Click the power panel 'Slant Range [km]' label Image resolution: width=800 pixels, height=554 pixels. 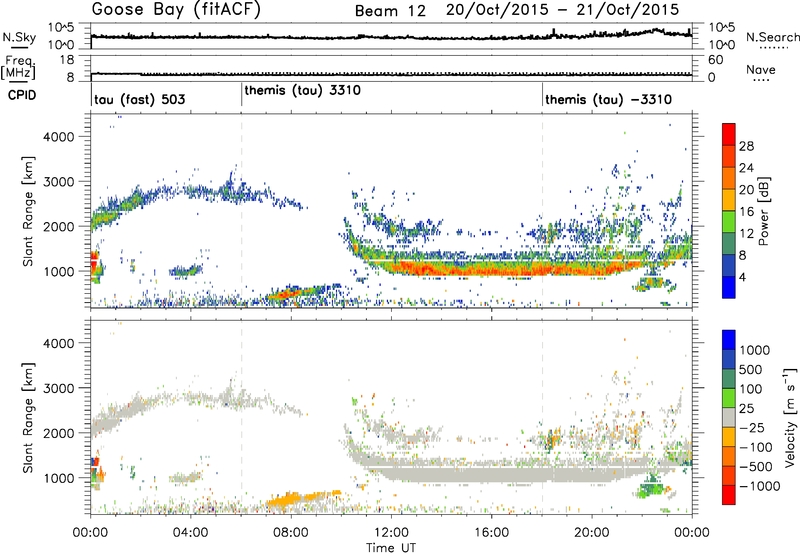(x=28, y=212)
